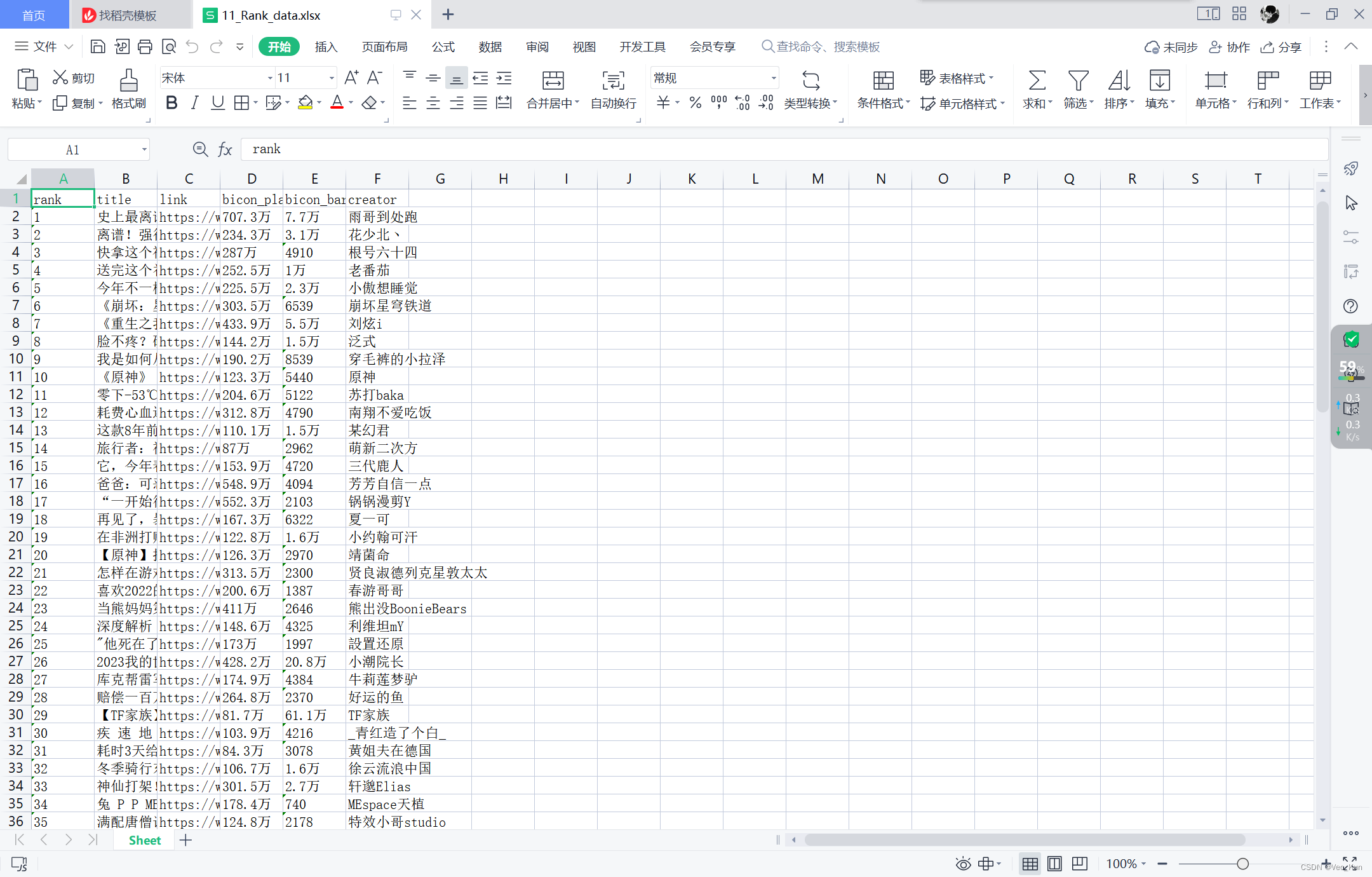Click the AutoSum 求和 icon
1372x877 pixels.
pos(1036,89)
